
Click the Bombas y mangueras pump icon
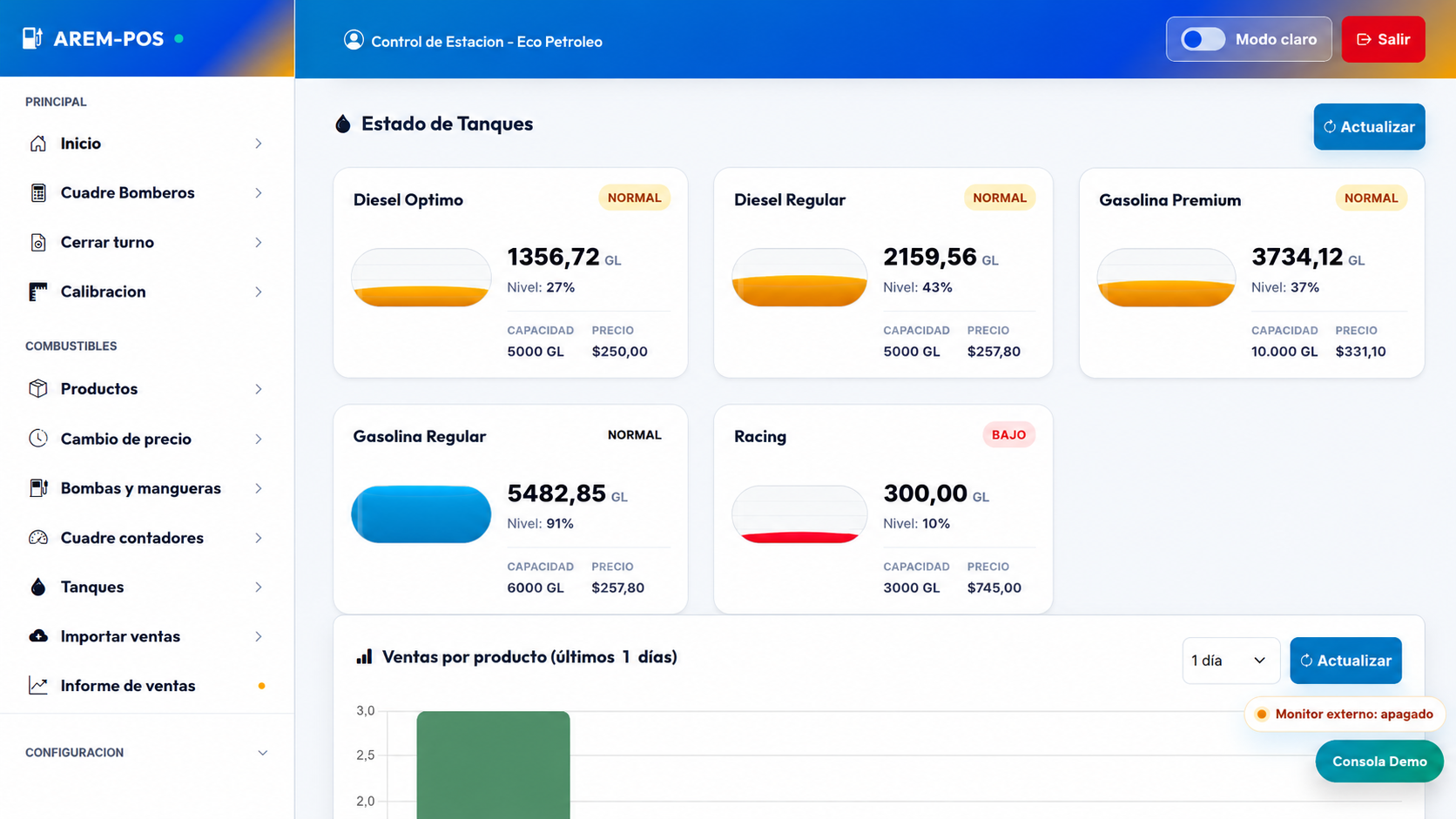38,488
